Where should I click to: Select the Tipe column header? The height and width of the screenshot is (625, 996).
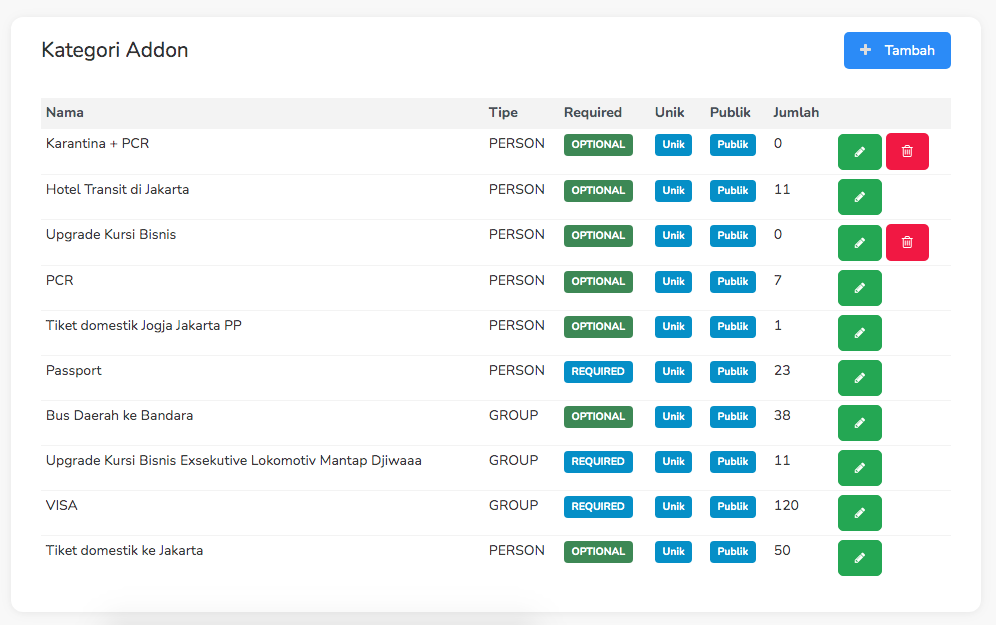point(503,113)
